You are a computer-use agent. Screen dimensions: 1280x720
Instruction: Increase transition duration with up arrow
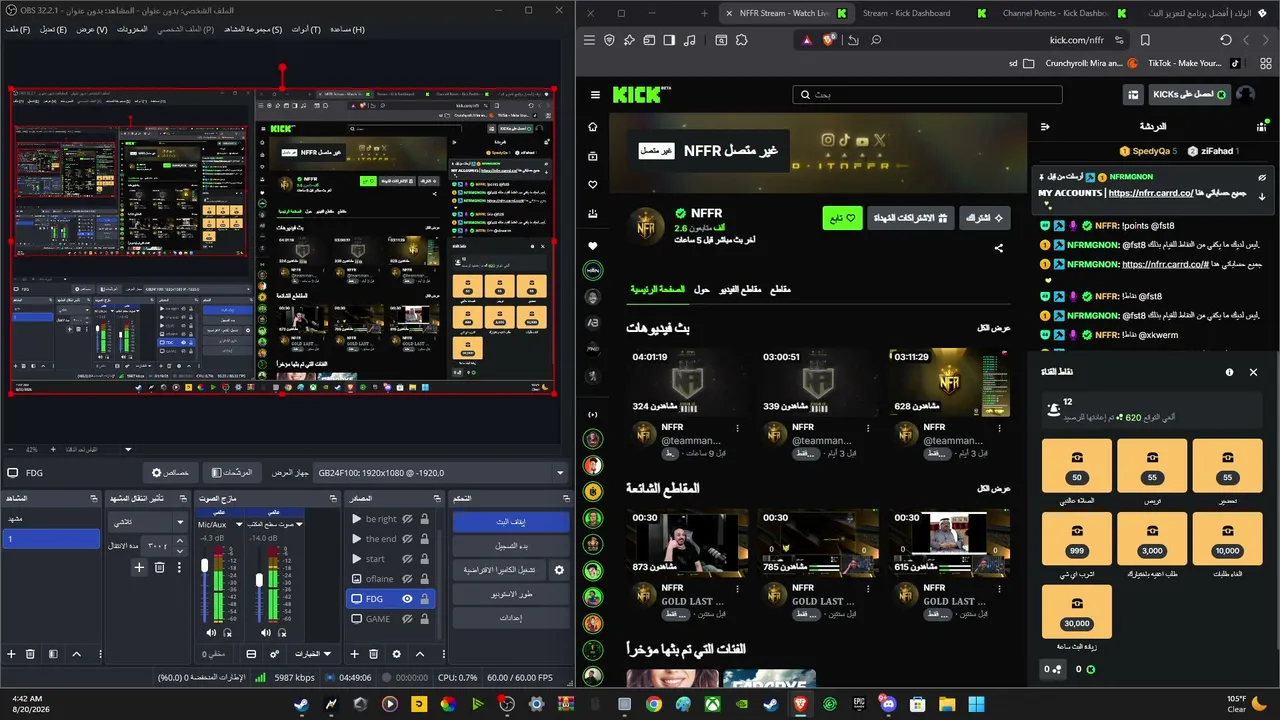[x=180, y=541]
